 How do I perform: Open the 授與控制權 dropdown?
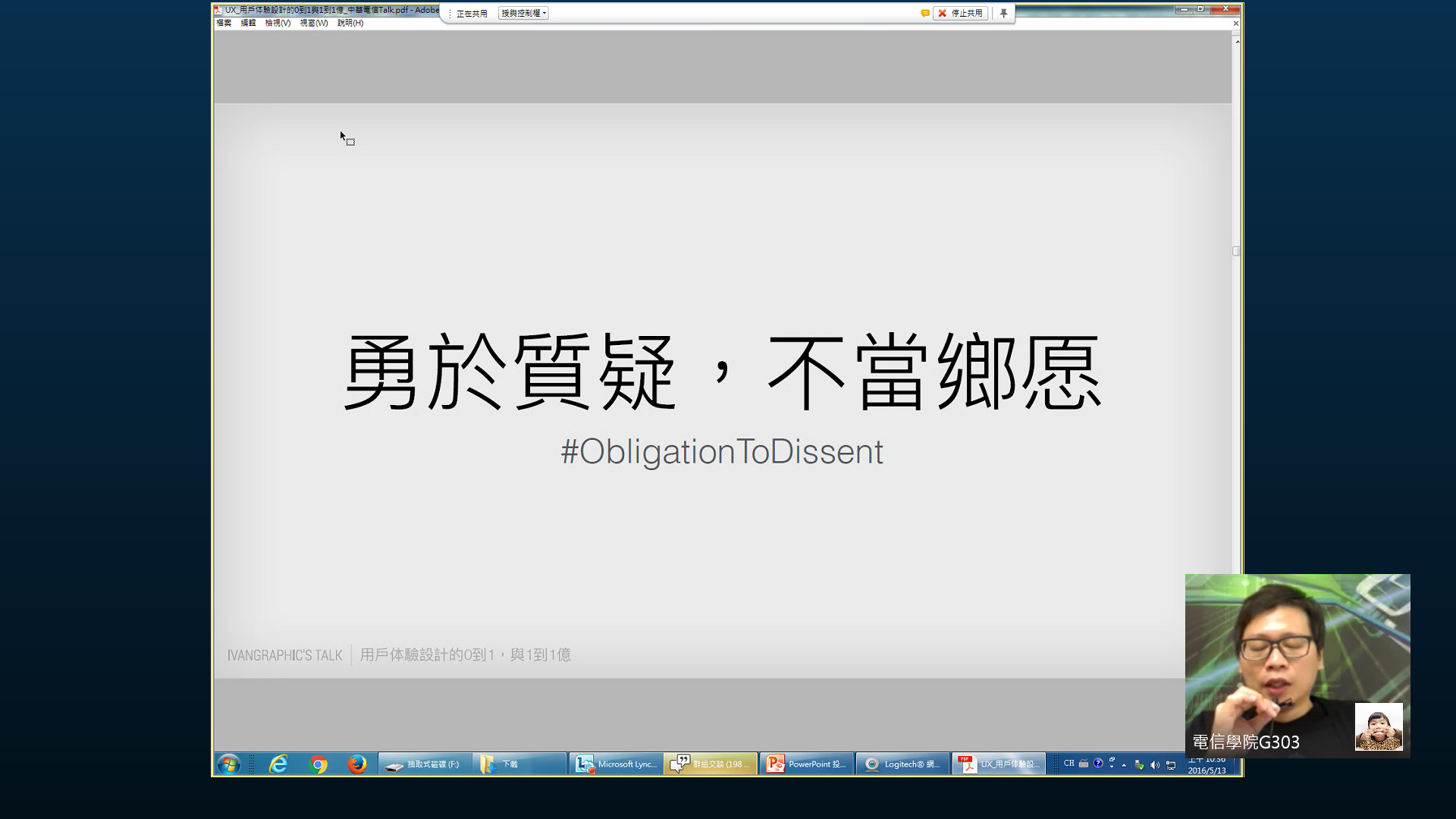(x=523, y=13)
